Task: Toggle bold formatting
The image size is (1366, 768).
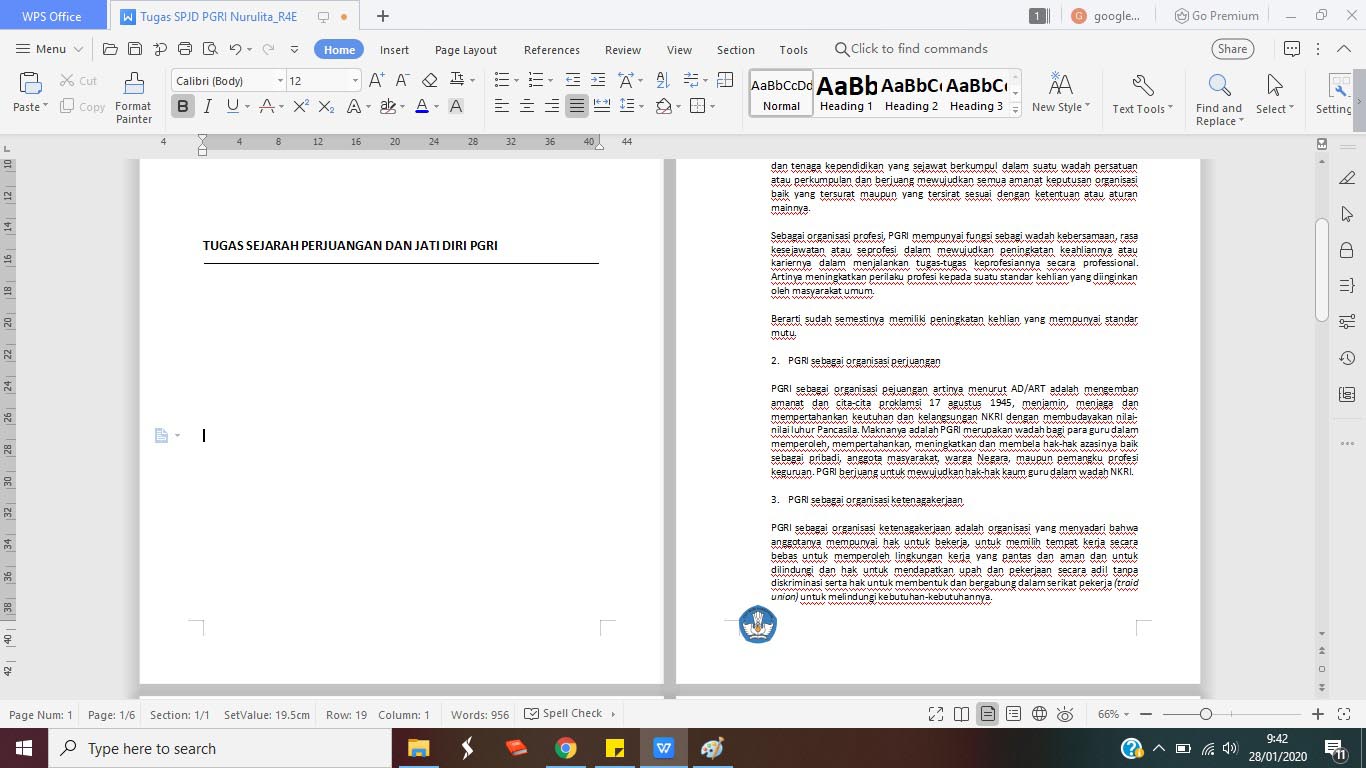Action: click(182, 105)
